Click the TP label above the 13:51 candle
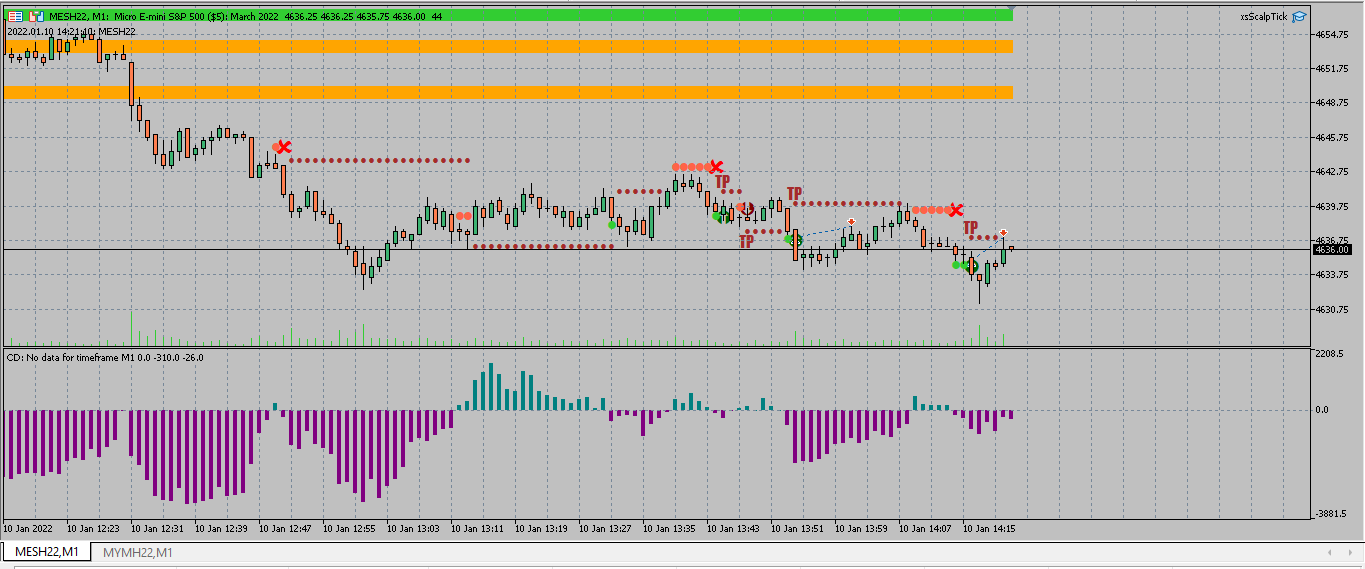 pos(794,194)
